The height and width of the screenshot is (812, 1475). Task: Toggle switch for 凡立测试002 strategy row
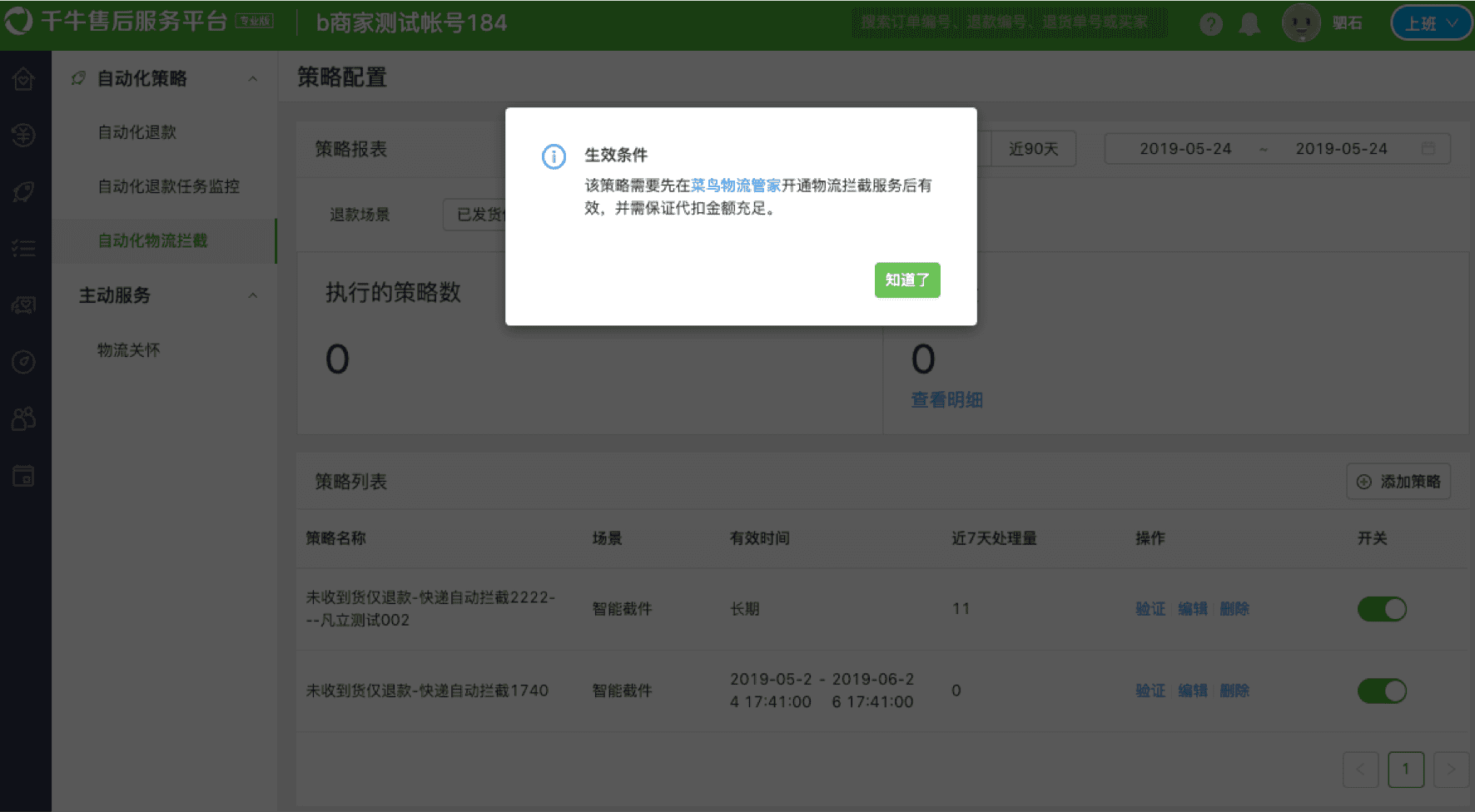tap(1382, 609)
